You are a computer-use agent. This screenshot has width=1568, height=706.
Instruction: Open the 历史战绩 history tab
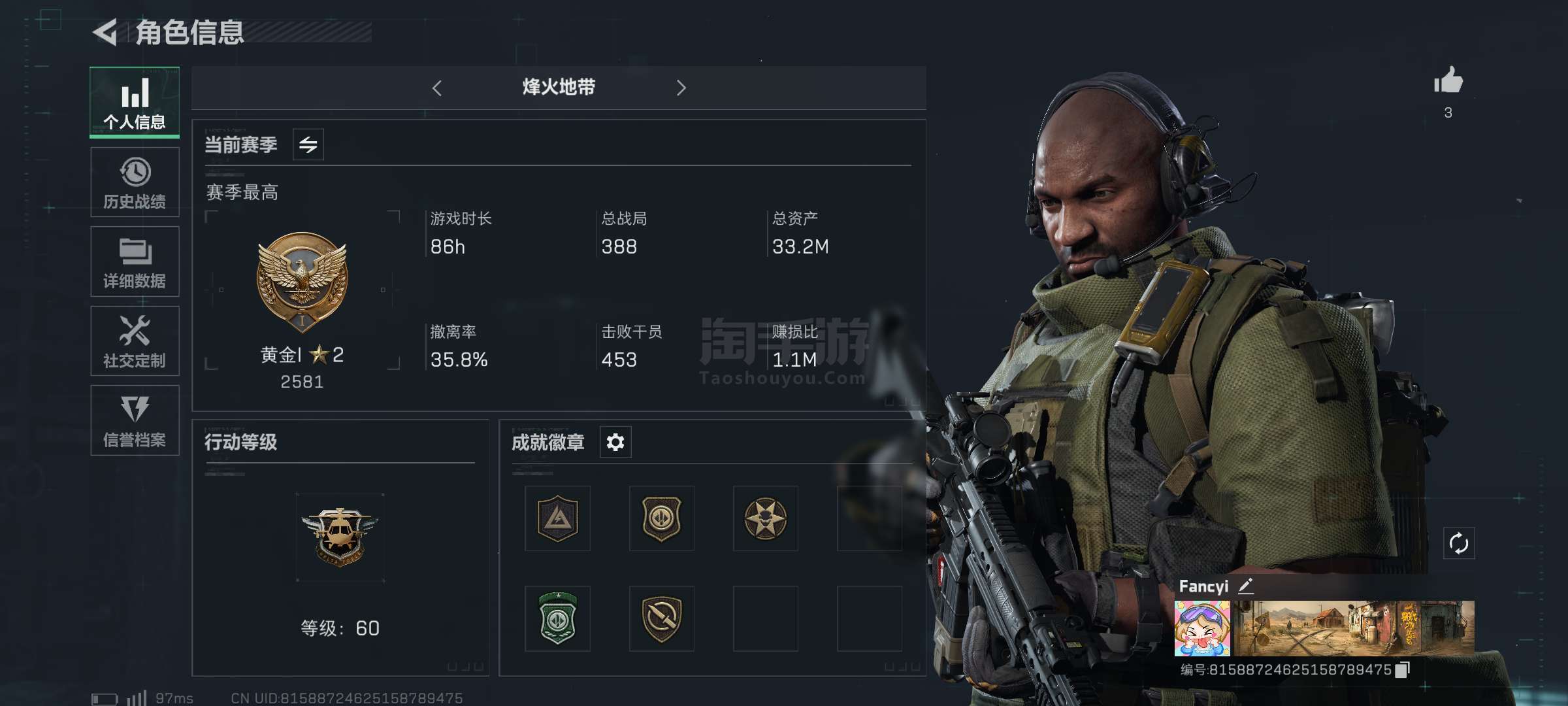pyautogui.click(x=135, y=182)
